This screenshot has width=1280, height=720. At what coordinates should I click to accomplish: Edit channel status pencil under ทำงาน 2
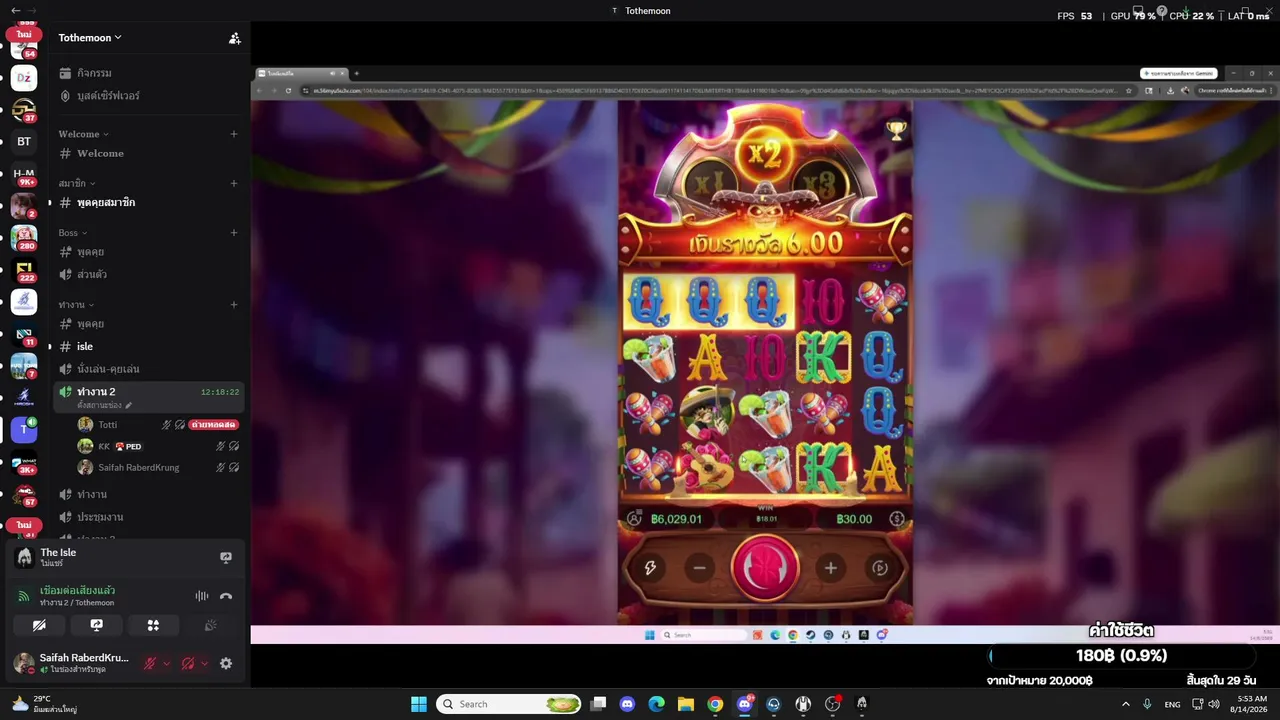pos(129,405)
